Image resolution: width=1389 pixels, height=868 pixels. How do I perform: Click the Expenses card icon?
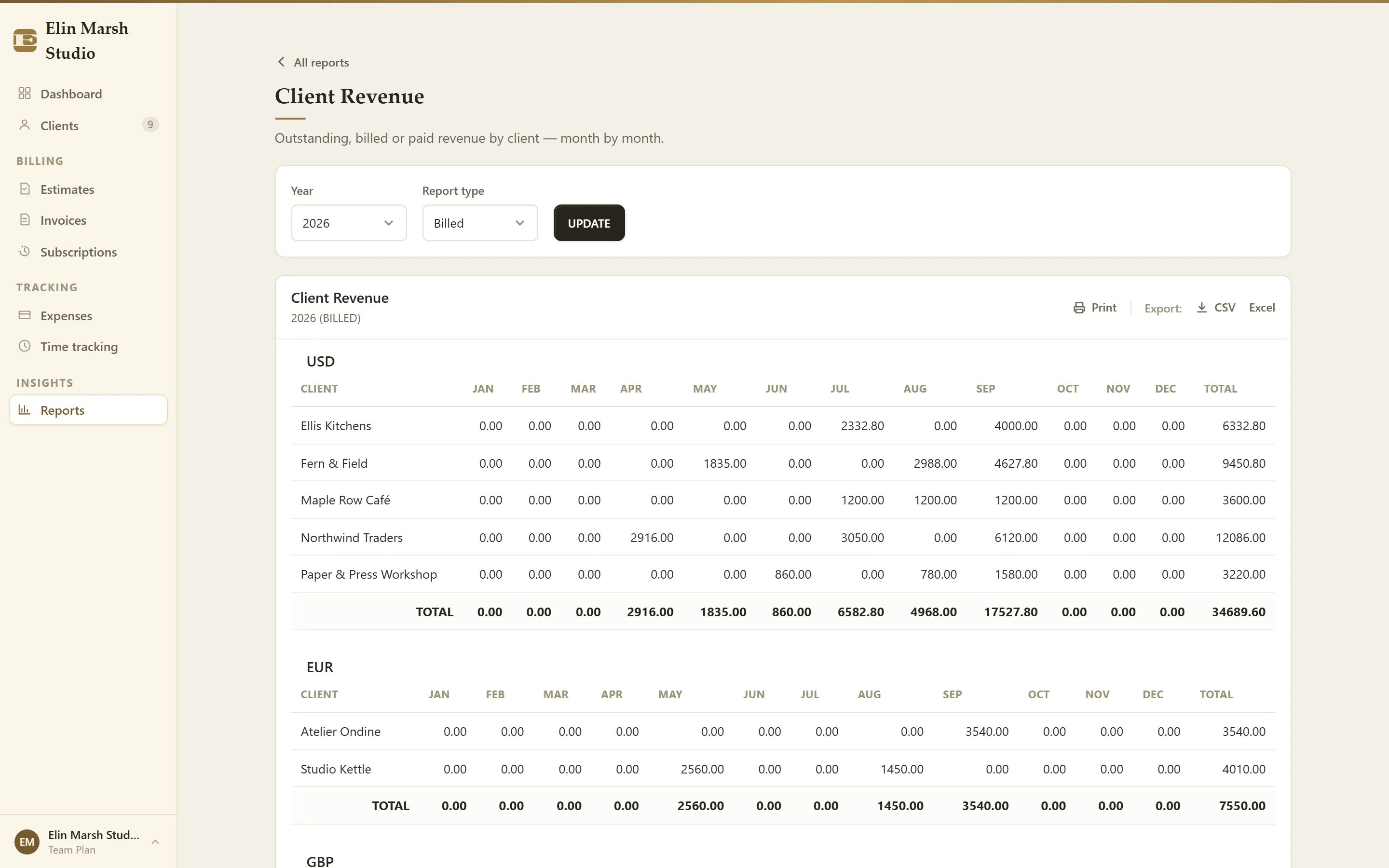click(24, 315)
